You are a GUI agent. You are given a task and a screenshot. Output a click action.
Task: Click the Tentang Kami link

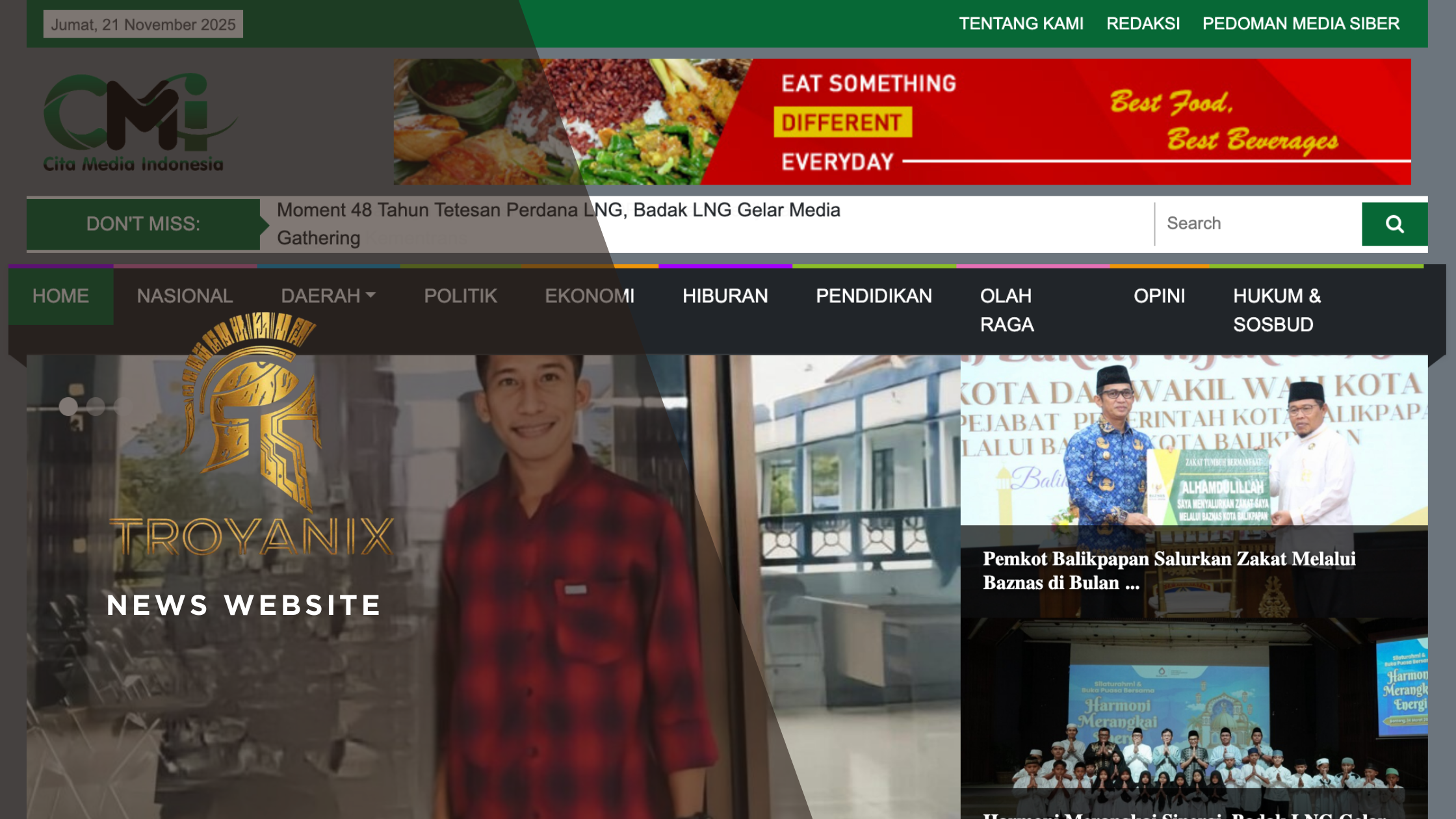[x=1020, y=24]
